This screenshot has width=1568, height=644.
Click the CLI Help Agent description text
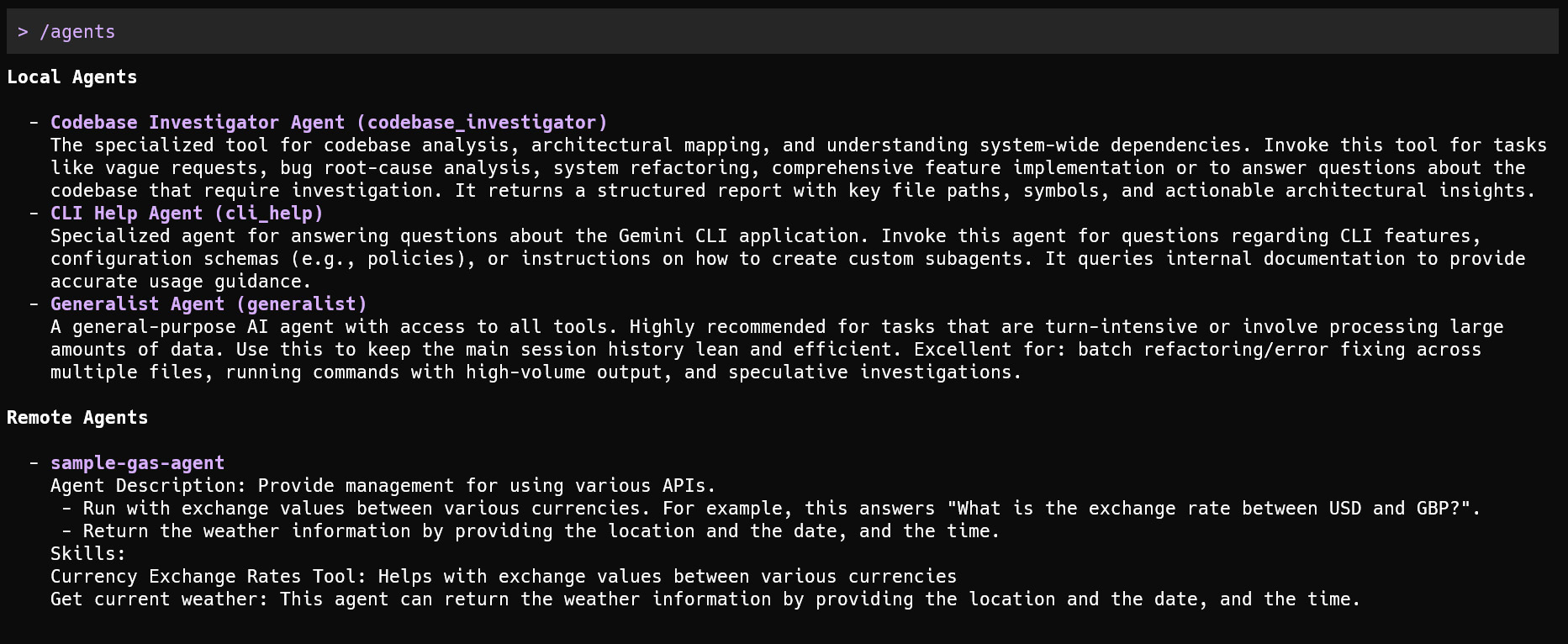click(787, 259)
